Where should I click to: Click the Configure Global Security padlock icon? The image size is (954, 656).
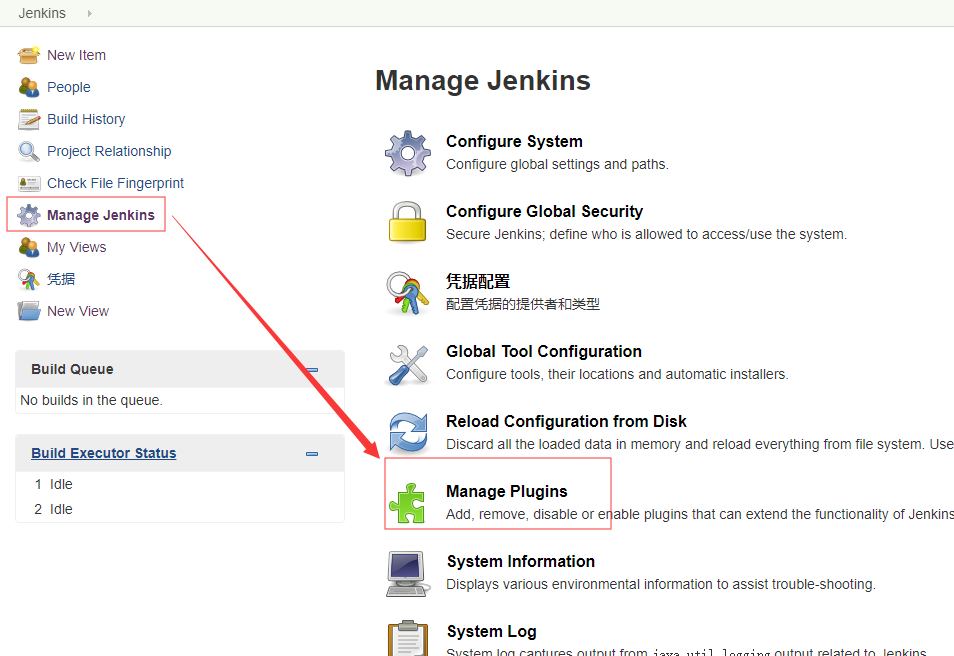408,222
